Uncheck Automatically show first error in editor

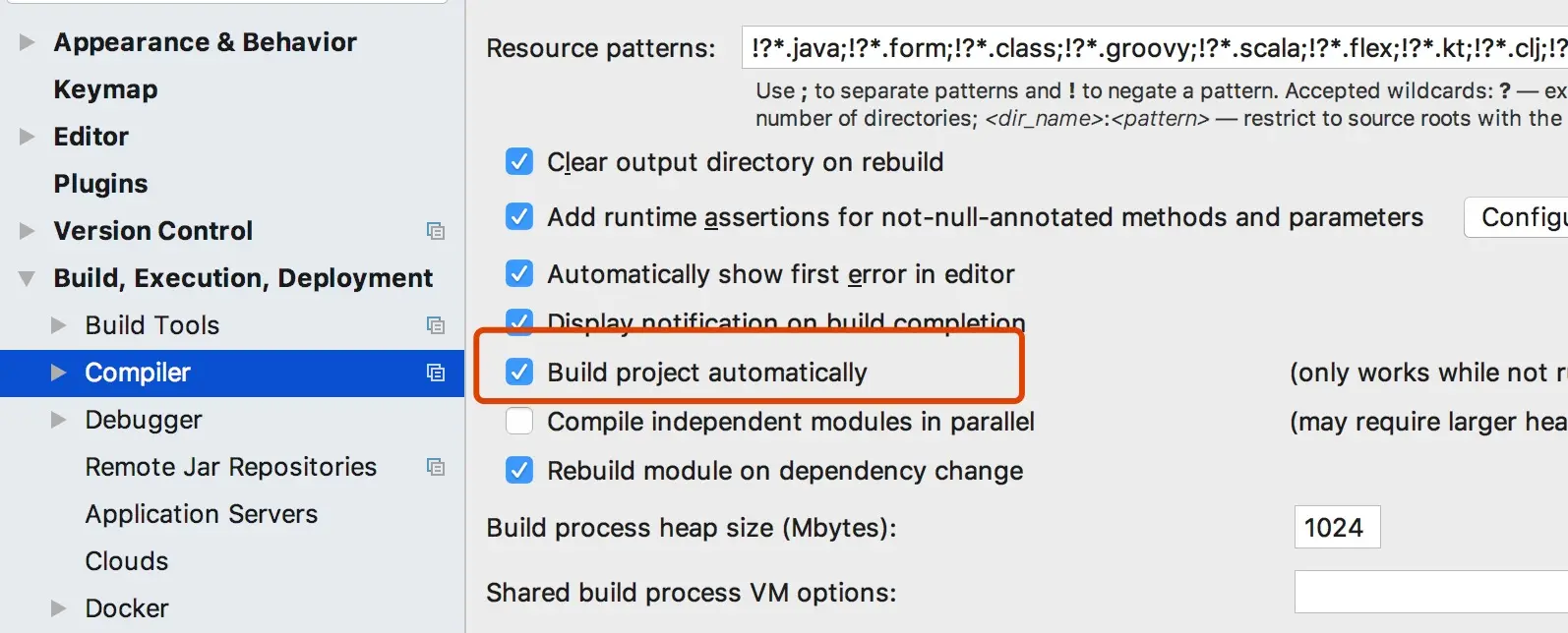click(519, 273)
